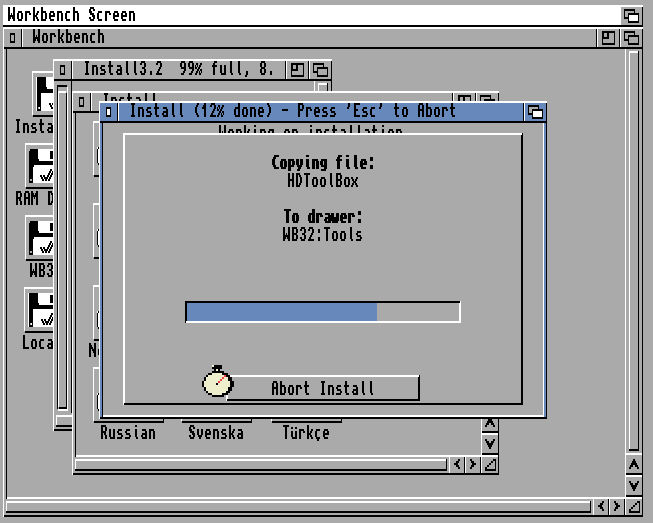Image resolution: width=653 pixels, height=523 pixels.
Task: Click the Workbench Screen title bar
Action: pyautogui.click(x=300, y=15)
